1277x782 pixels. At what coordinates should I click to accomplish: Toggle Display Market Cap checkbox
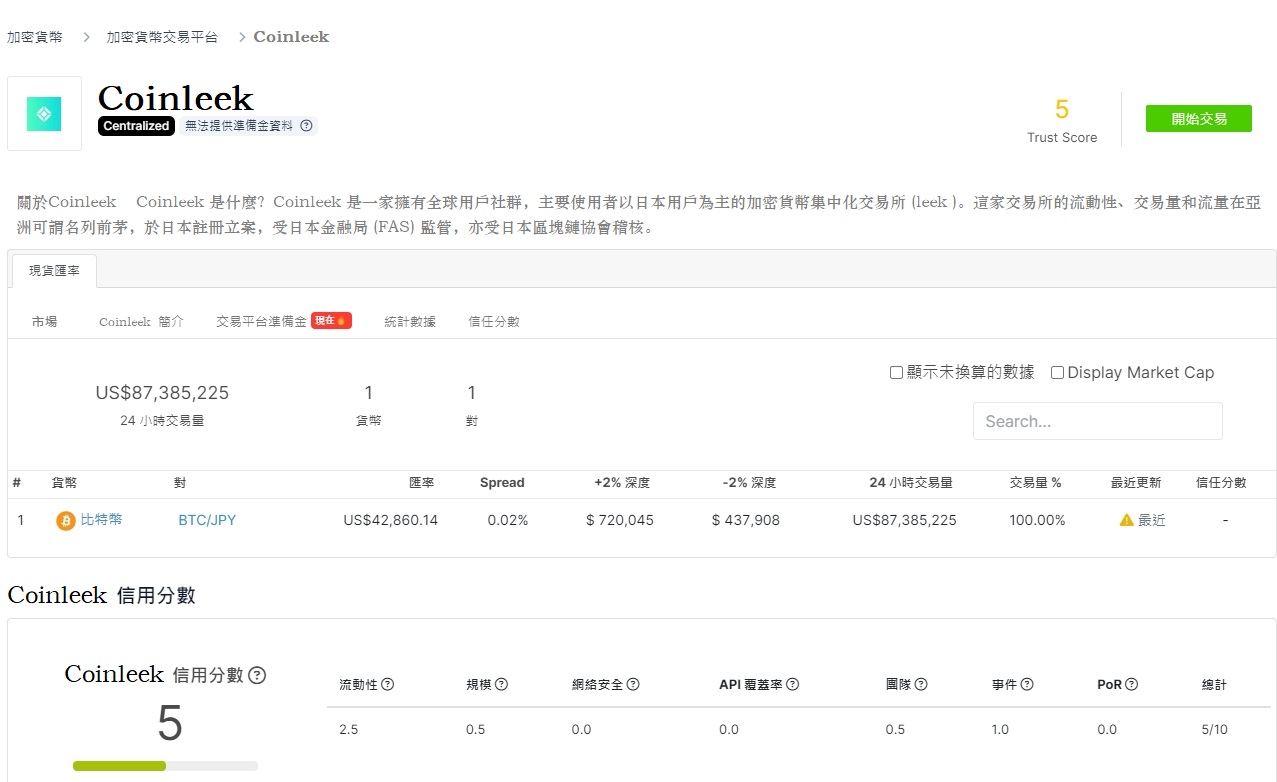pos(1057,373)
